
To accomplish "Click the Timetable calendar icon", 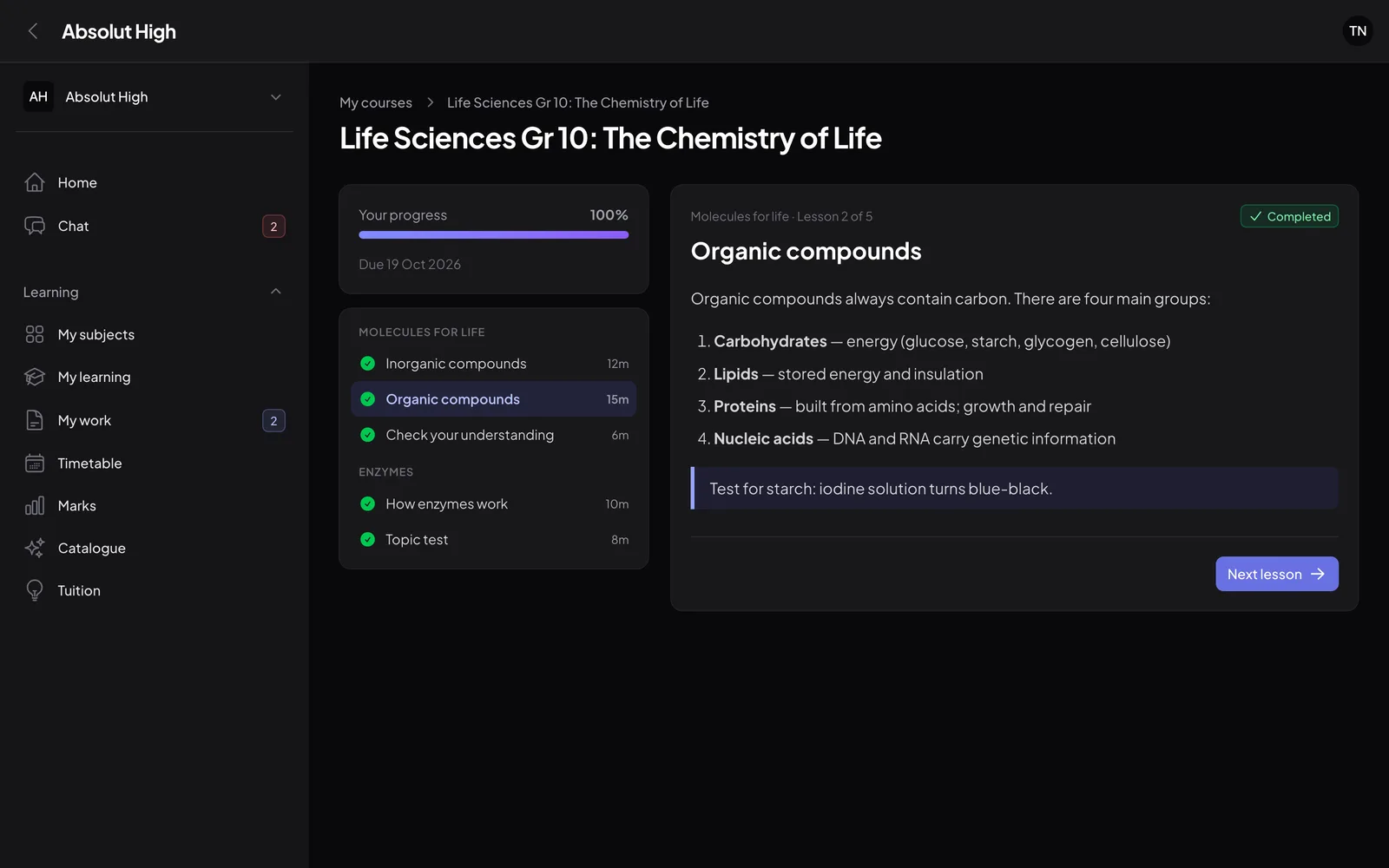I will click(35, 463).
